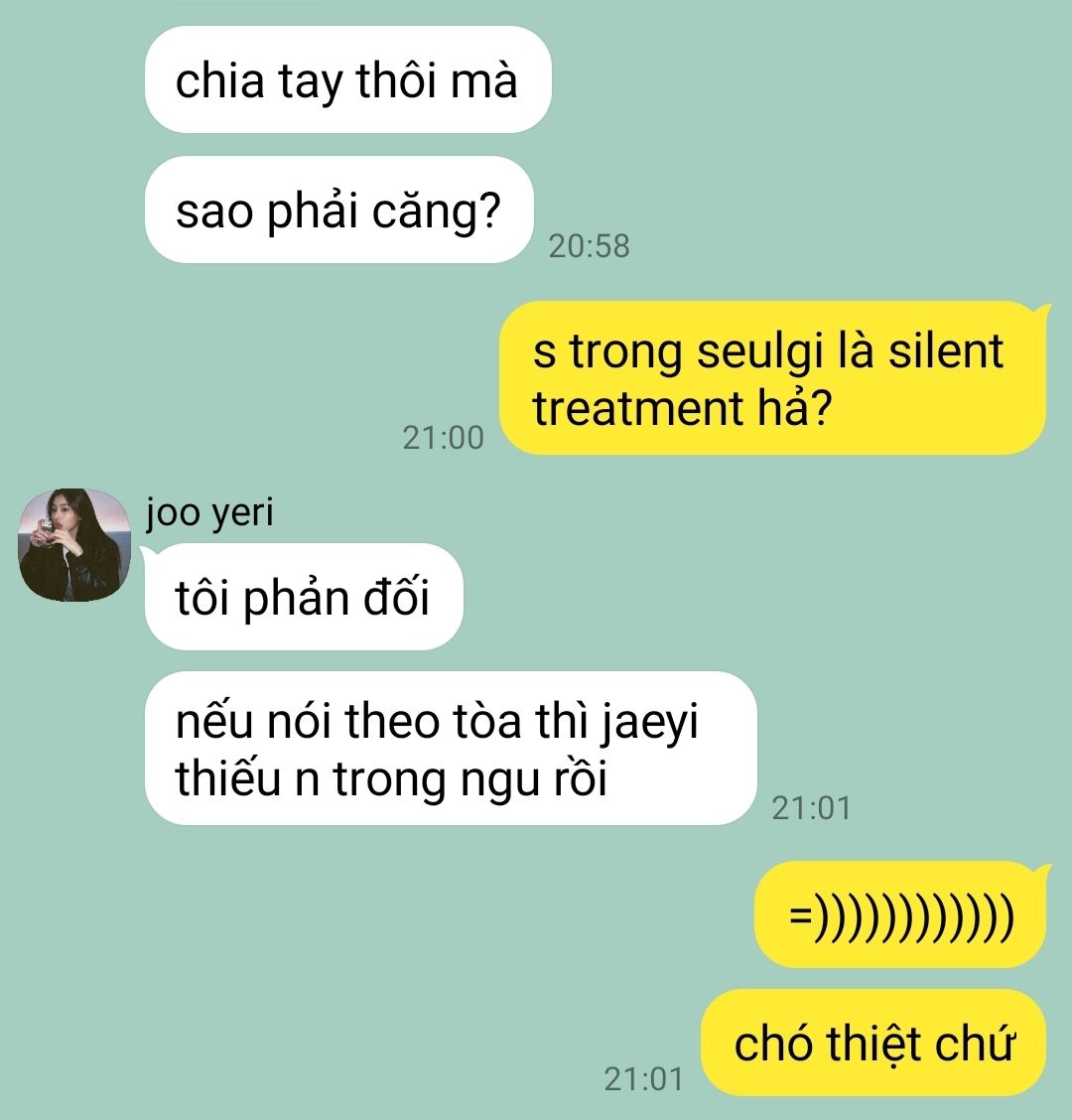Tap the word "silent" in yellow bubble

[x=946, y=350]
